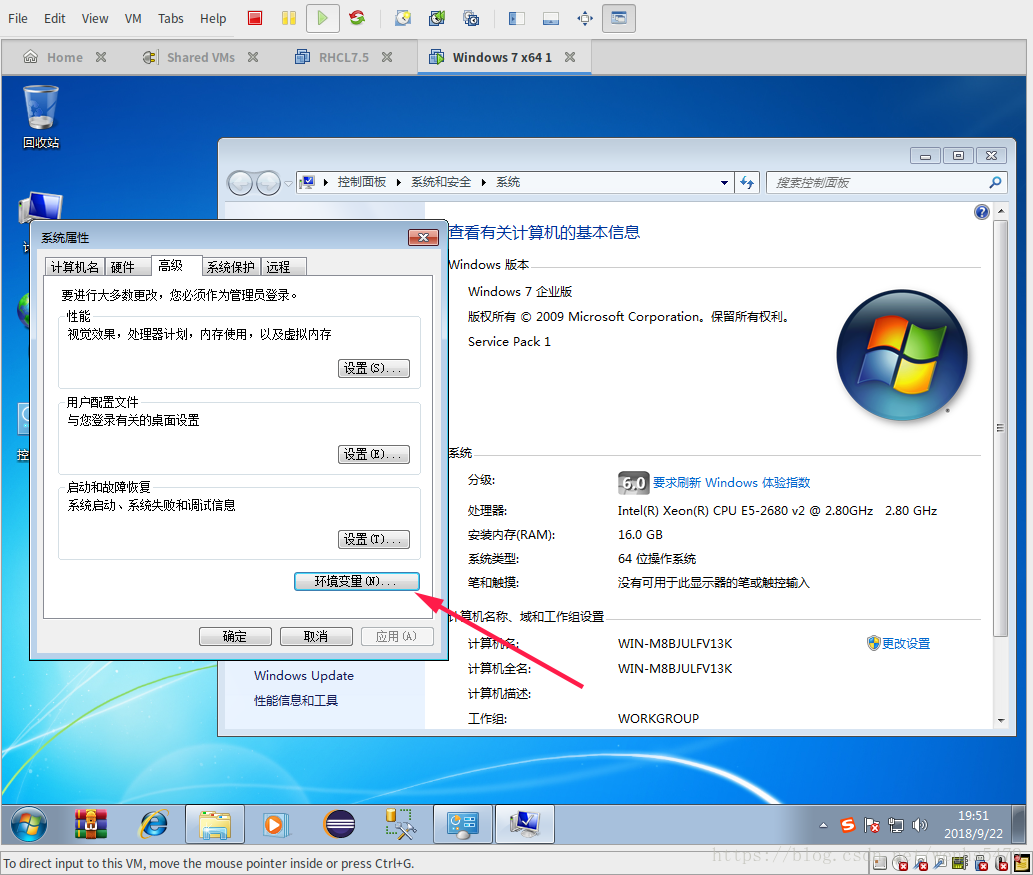This screenshot has height=875, width=1033.
Task: Click the red Power Off VM toolbar icon
Action: pos(255,18)
